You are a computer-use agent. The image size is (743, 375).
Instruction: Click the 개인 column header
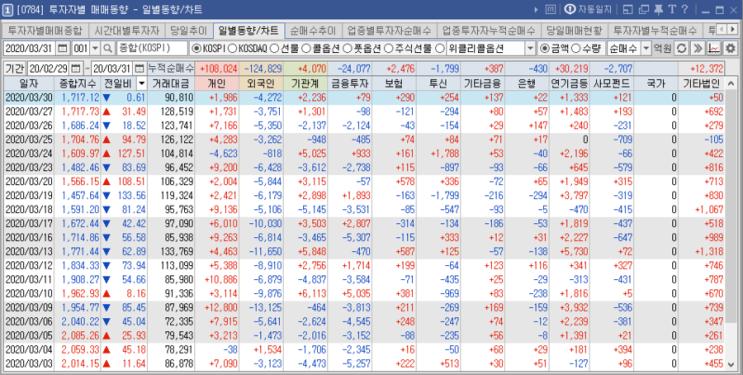tap(217, 84)
